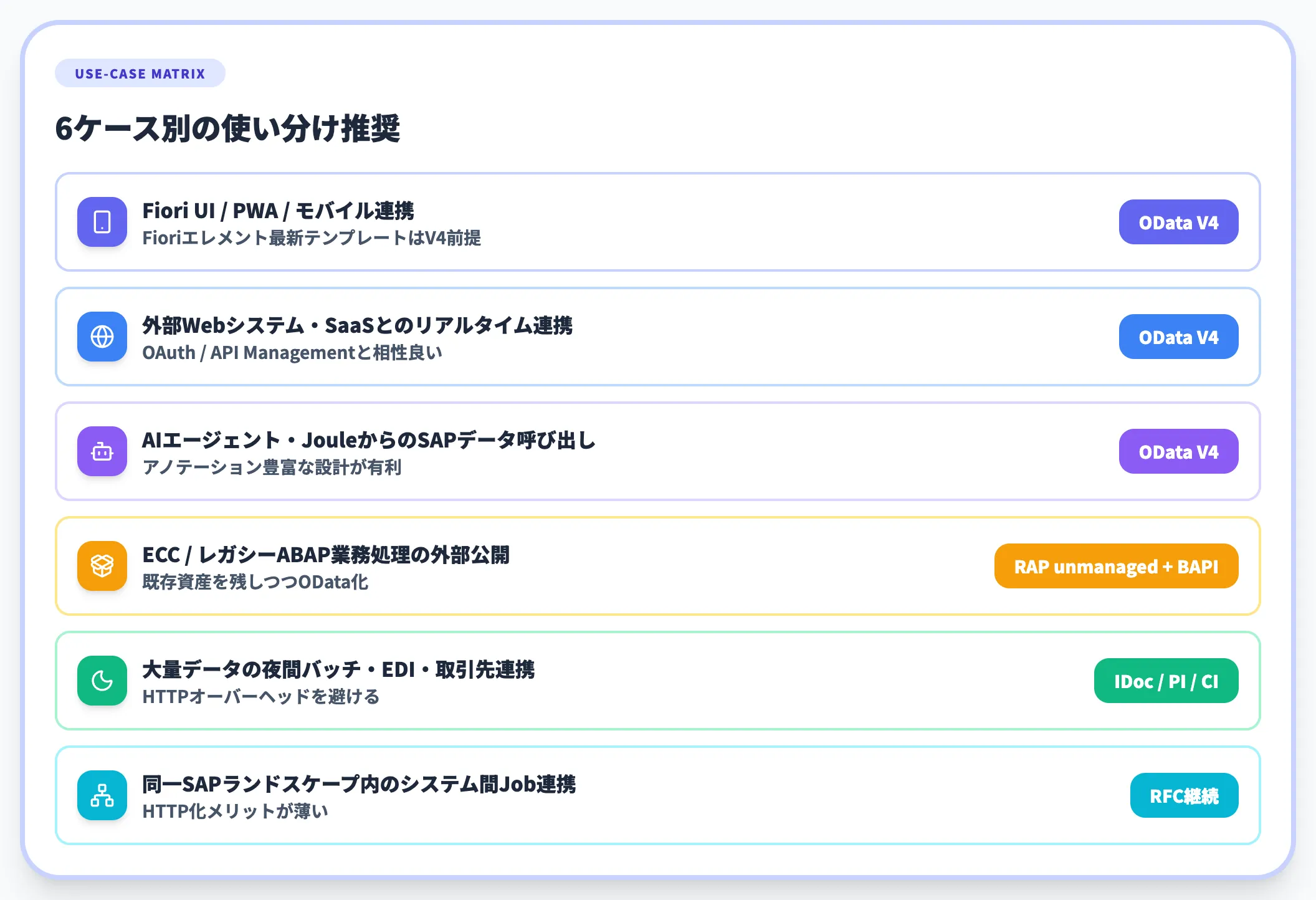Click title 外部Webシステム・SaaSとのリアルタイム連携
This screenshot has width=1316, height=900.
coord(357,325)
